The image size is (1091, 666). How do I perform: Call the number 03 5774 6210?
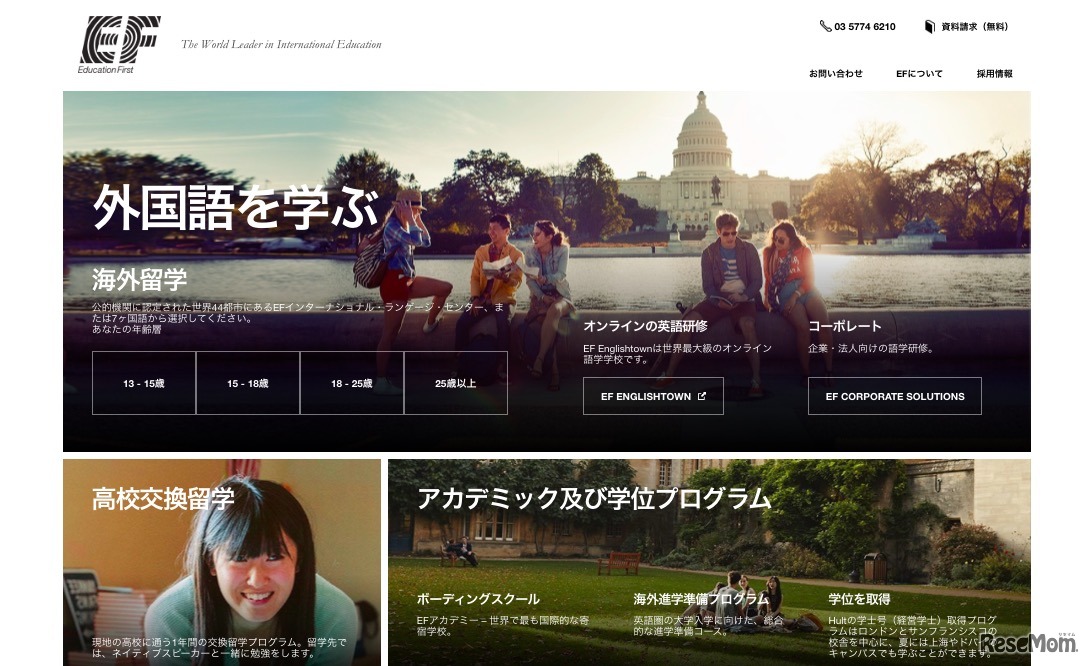(865, 27)
